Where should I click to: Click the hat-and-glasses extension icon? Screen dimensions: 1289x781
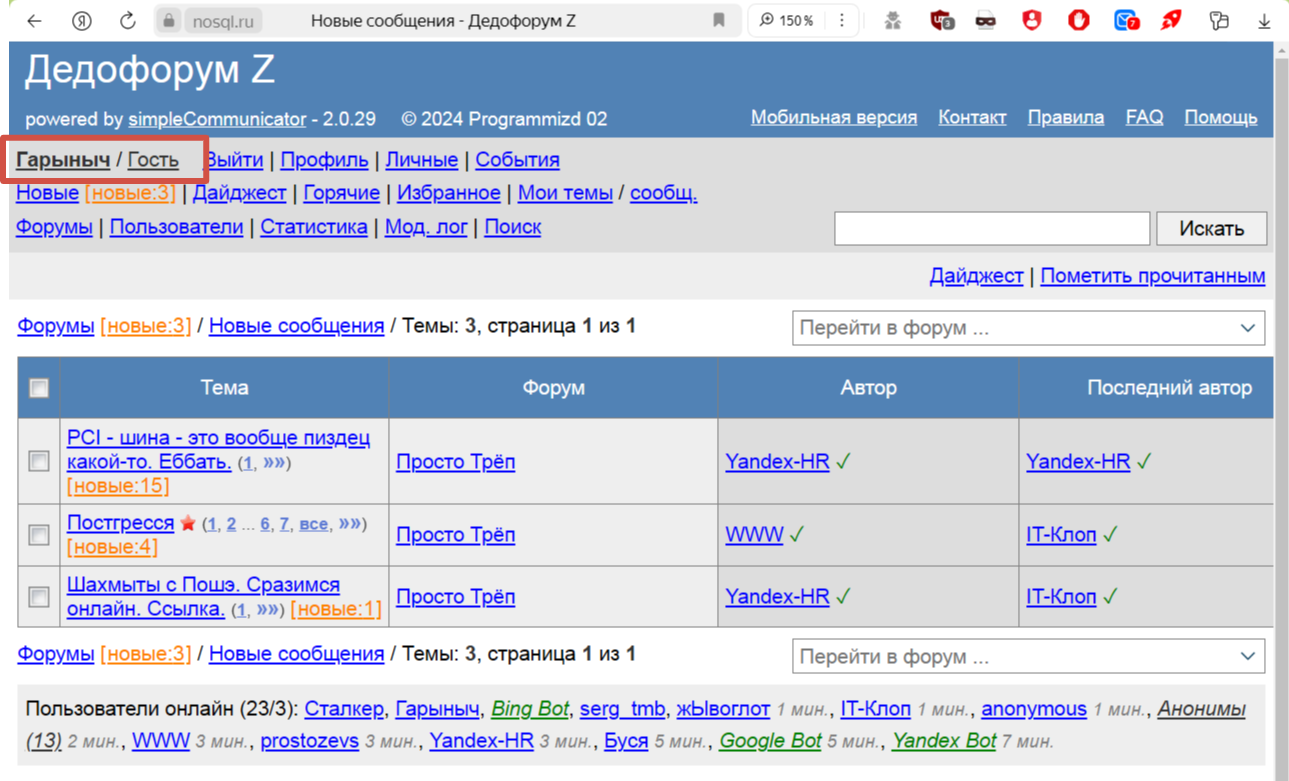986,21
